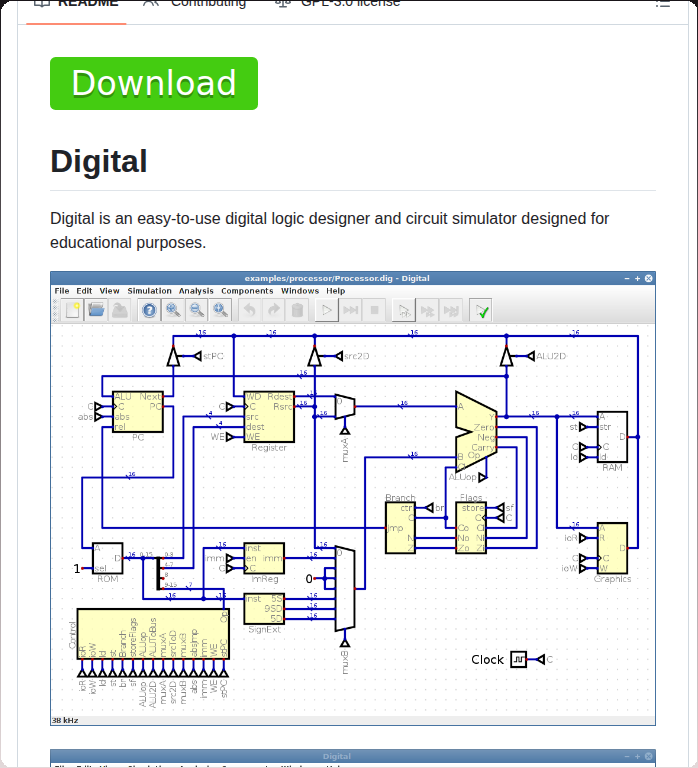
Task: Select the large Control block
Action: pyautogui.click(x=153, y=634)
